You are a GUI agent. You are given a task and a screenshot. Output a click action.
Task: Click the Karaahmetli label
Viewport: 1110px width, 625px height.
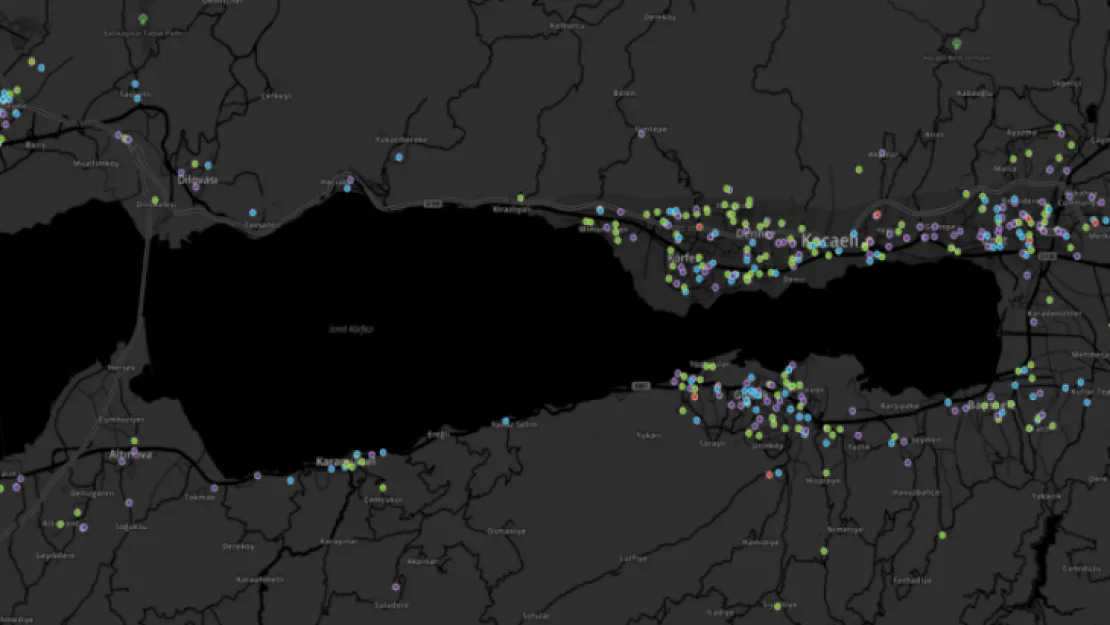pyautogui.click(x=260, y=579)
